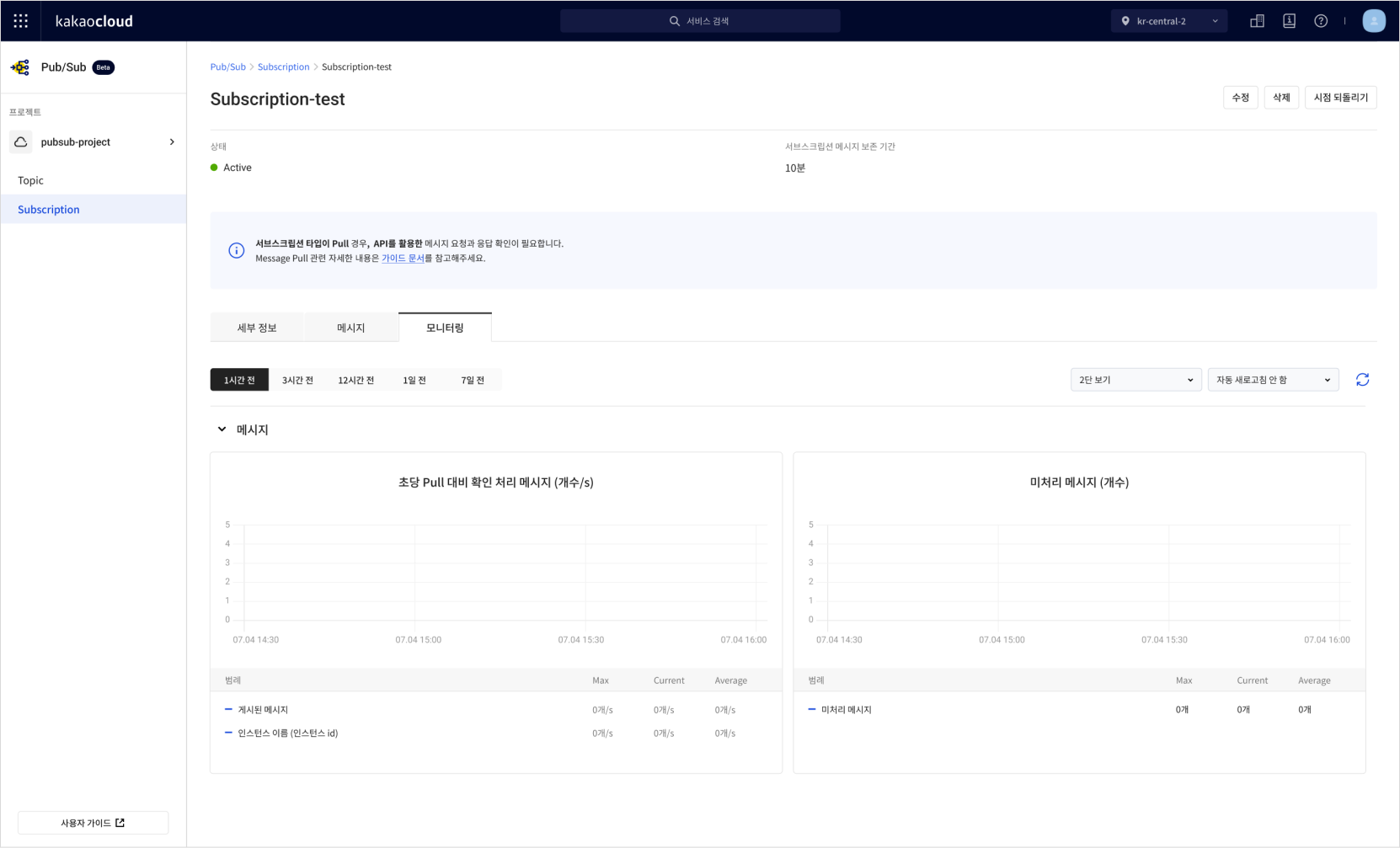This screenshot has height=848, width=1400.
Task: Click the Max header in left legend
Action: click(x=601, y=680)
